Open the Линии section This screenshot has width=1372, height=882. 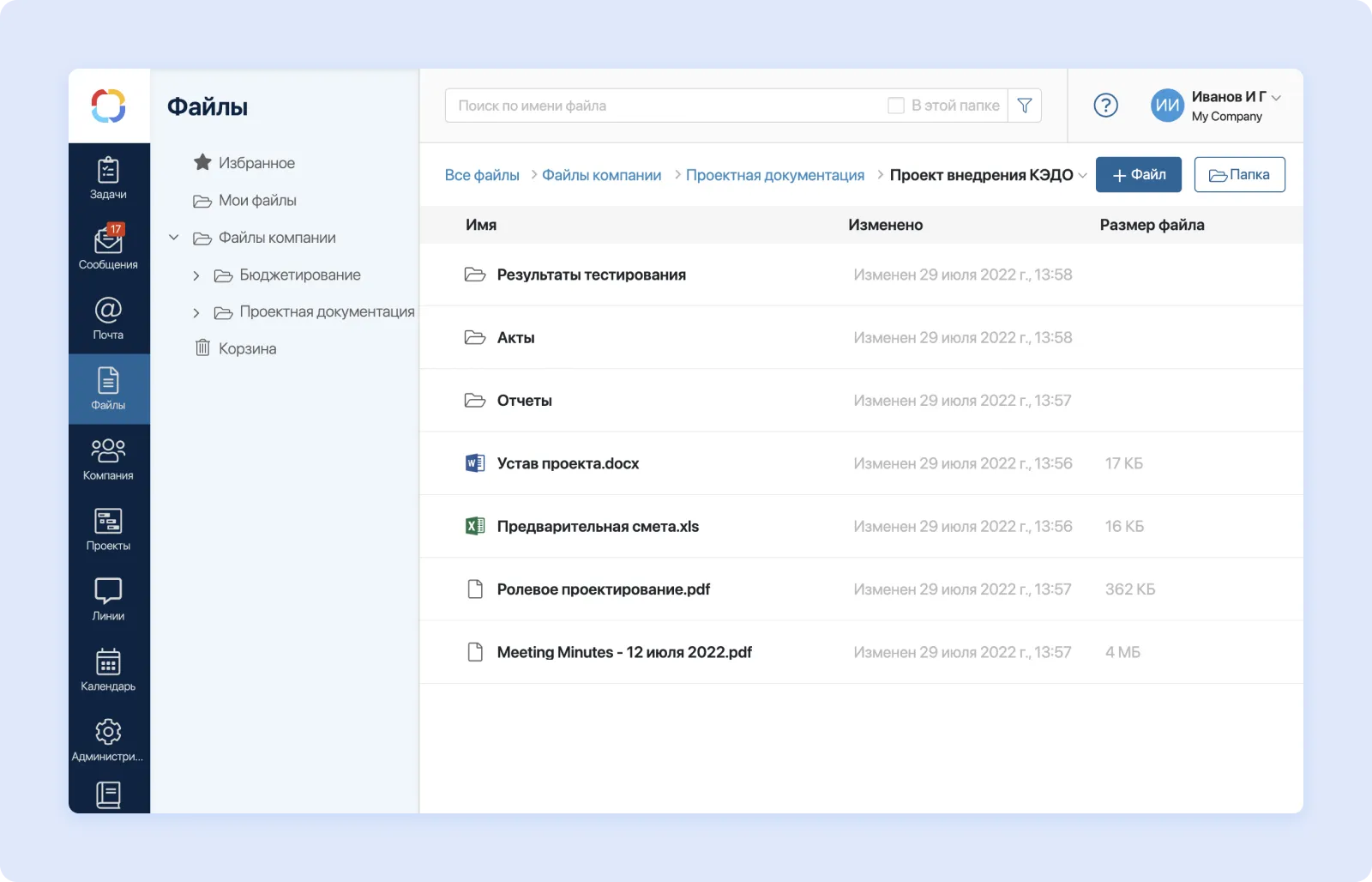108,597
